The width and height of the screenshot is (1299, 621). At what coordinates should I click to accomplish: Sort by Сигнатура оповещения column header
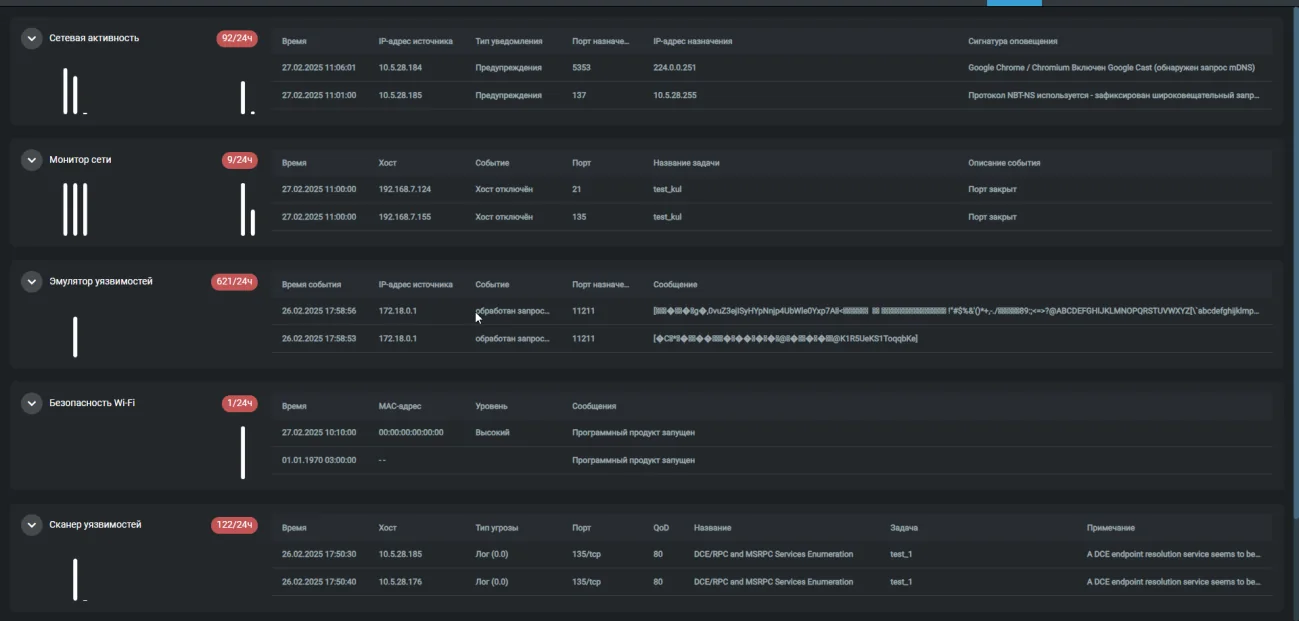1013,42
